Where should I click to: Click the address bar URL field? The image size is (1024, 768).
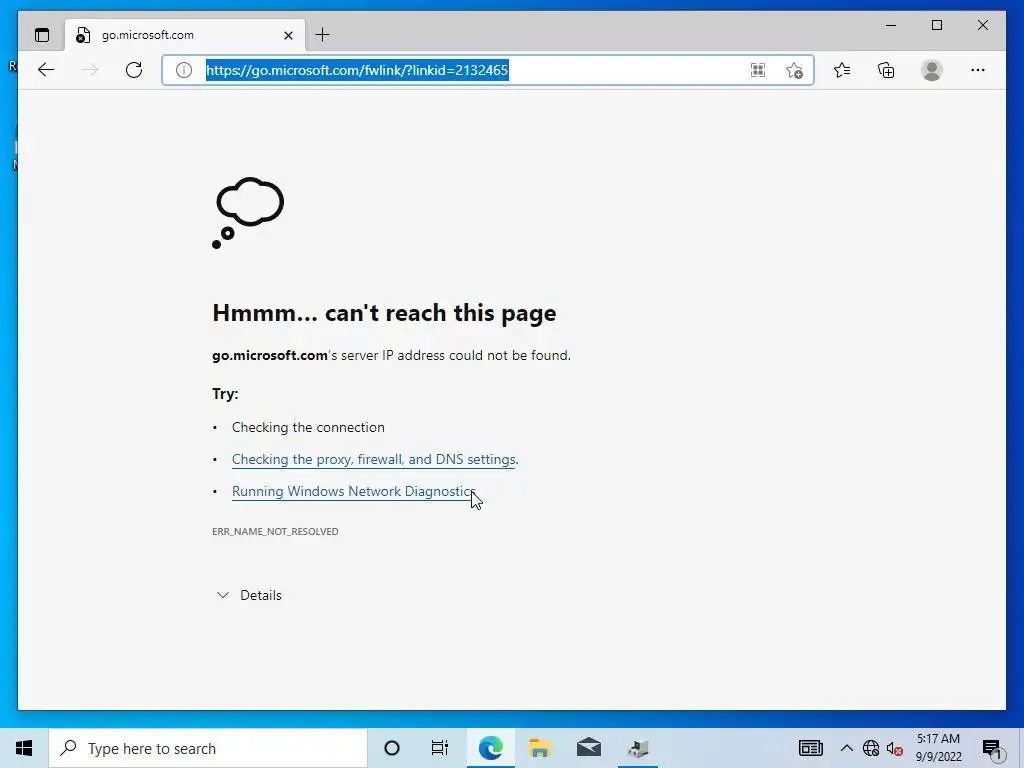pos(488,70)
